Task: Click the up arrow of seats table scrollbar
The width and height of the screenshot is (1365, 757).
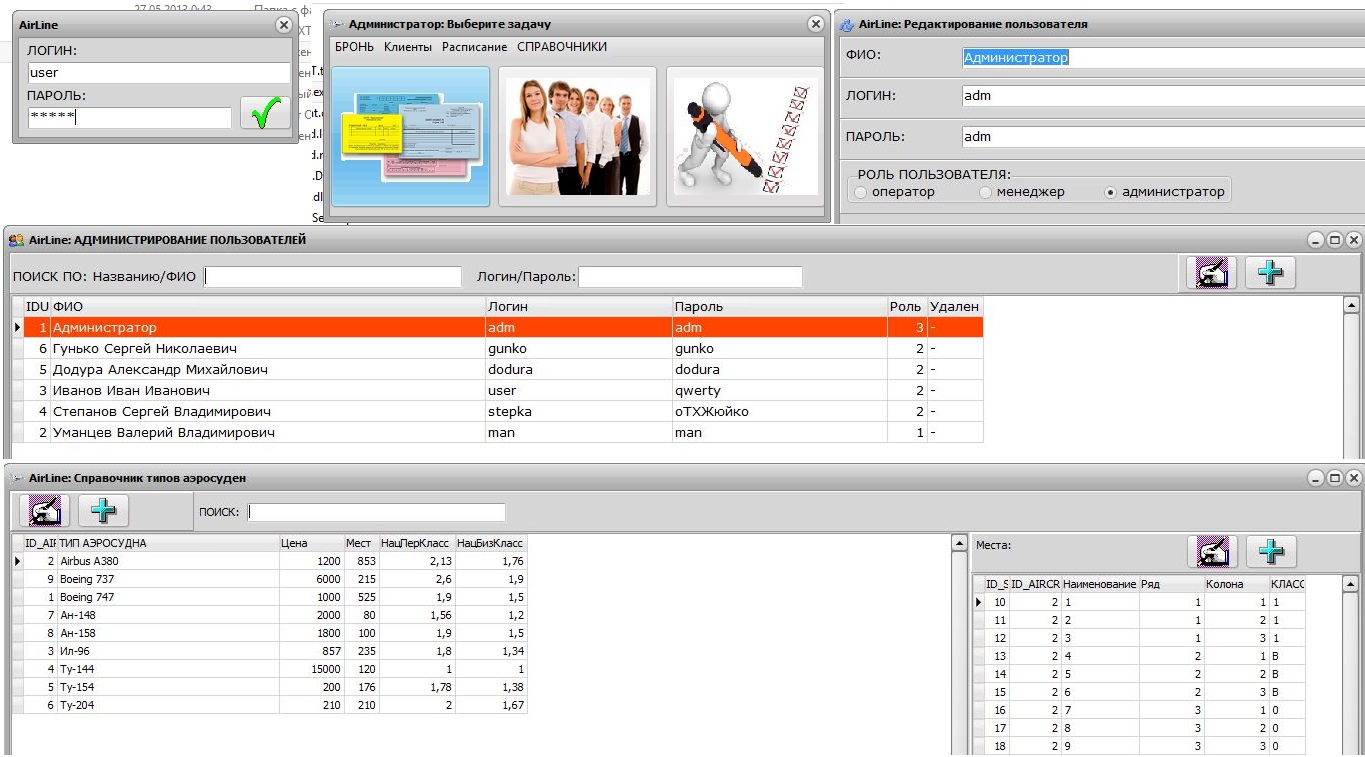Action: click(1351, 584)
